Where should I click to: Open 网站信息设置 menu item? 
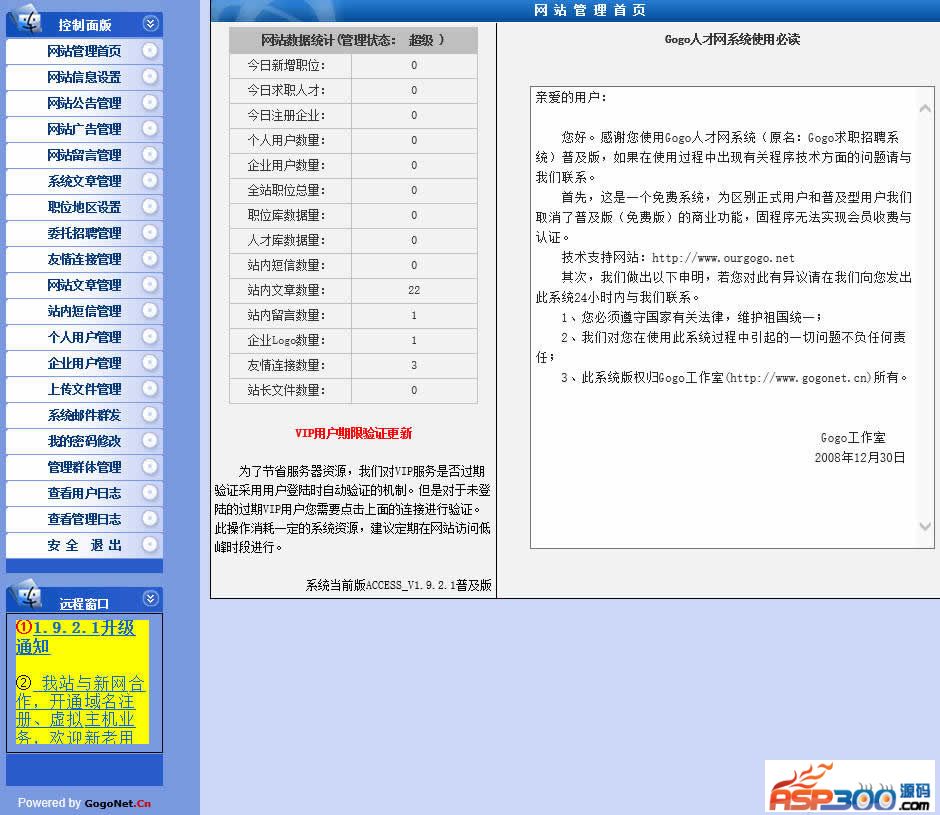point(84,77)
